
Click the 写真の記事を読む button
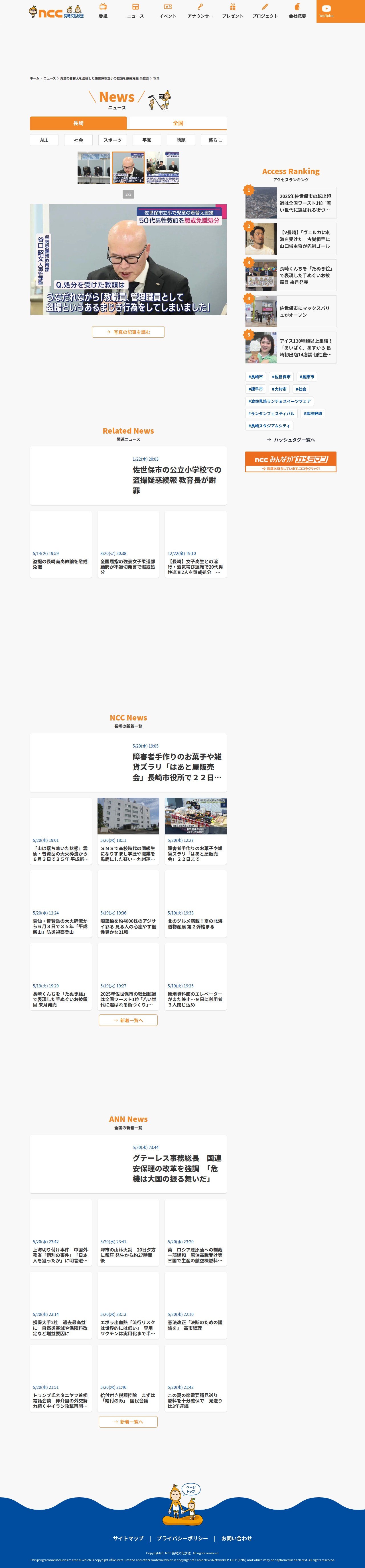click(x=128, y=332)
